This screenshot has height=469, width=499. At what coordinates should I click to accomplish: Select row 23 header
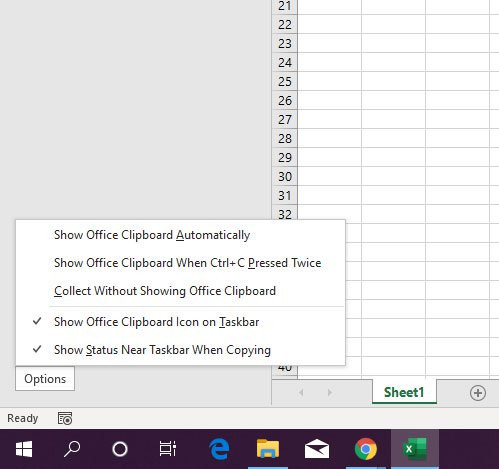(285, 43)
